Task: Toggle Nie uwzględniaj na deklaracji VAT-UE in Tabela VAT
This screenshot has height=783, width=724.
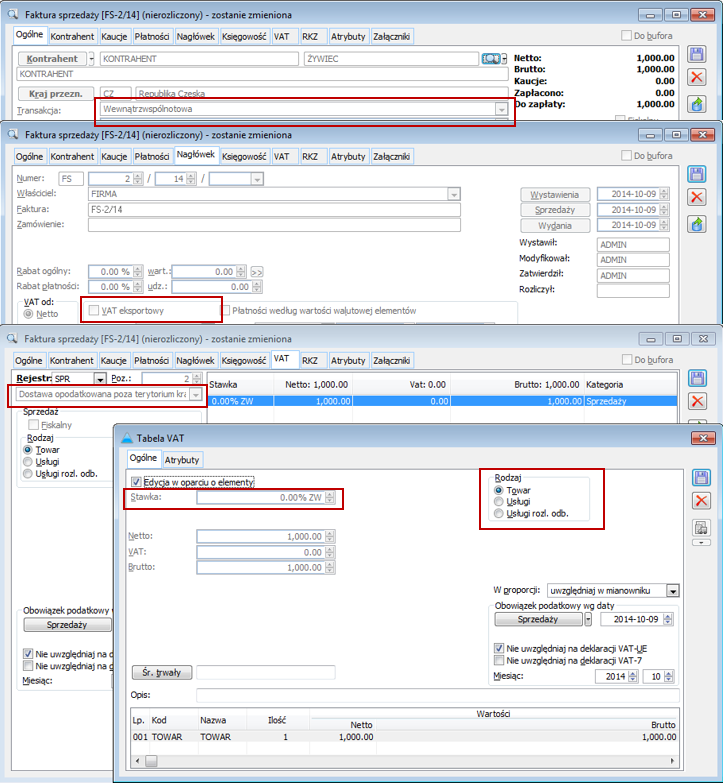Action: pyautogui.click(x=498, y=648)
